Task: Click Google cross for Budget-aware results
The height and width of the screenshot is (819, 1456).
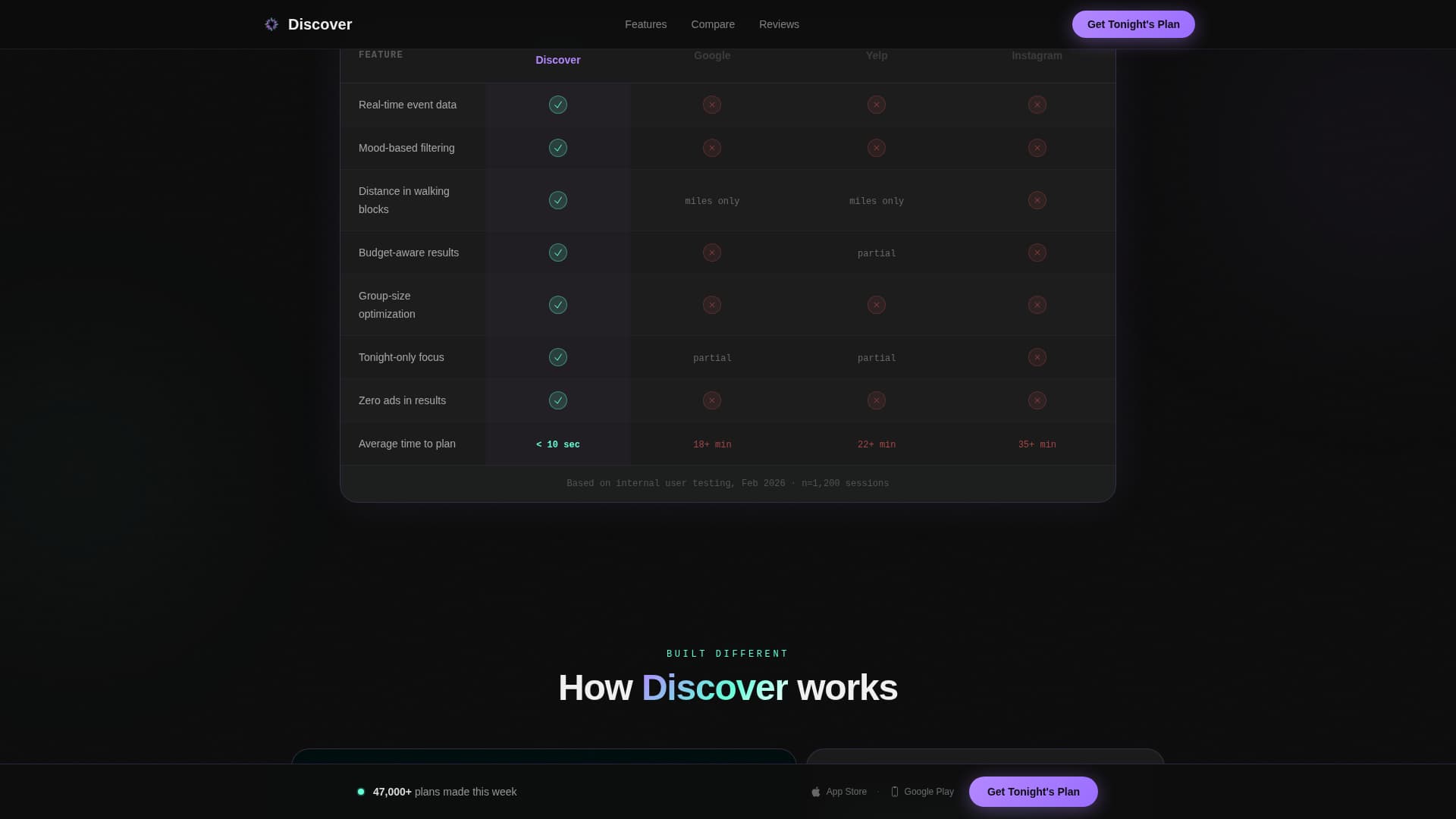Action: coord(712,253)
